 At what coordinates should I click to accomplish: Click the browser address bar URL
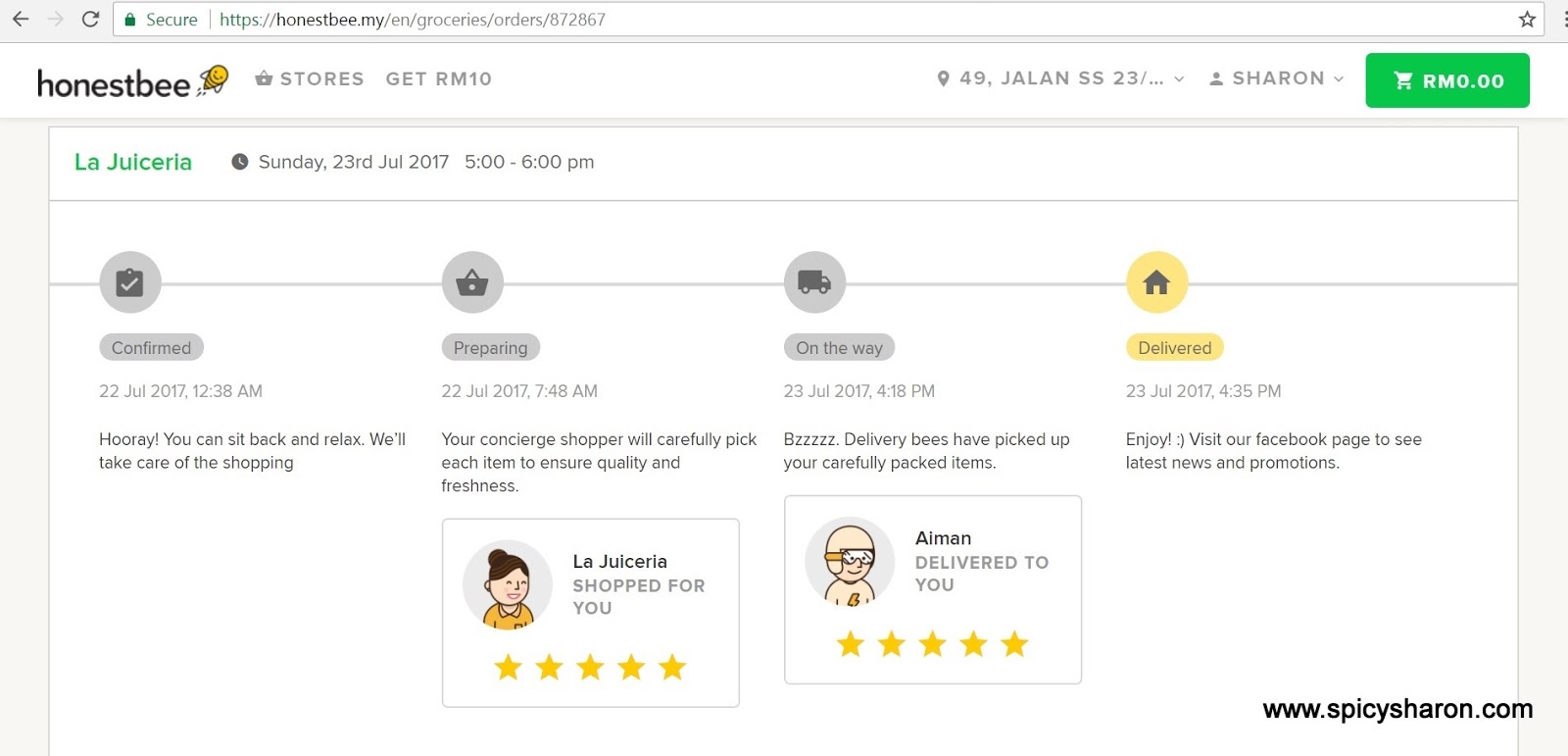[x=412, y=20]
